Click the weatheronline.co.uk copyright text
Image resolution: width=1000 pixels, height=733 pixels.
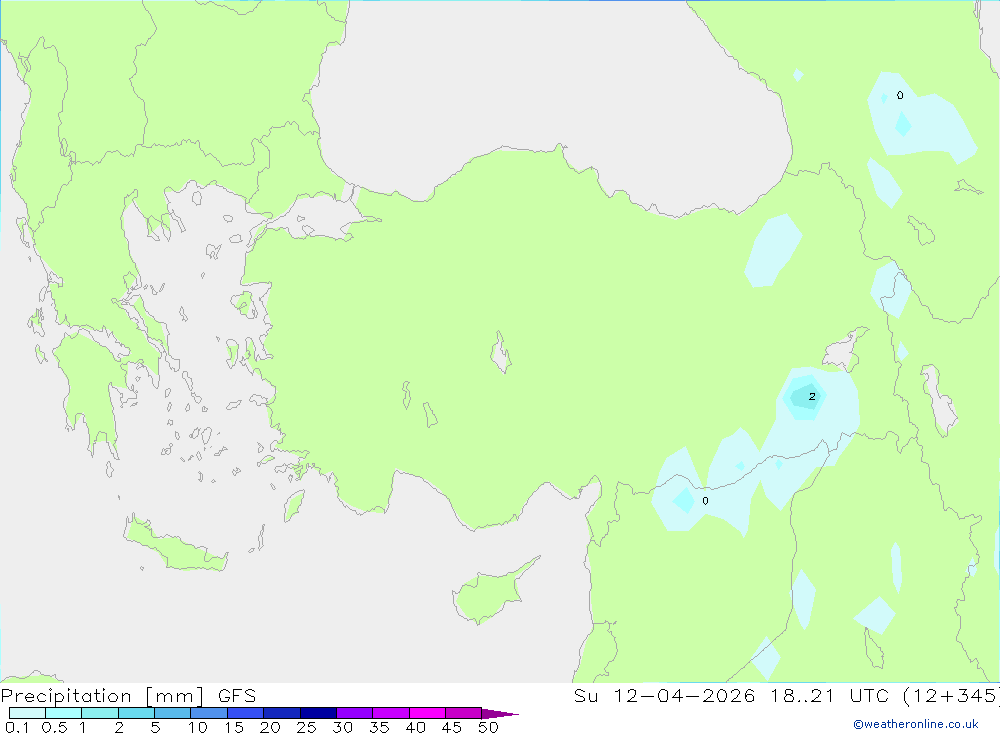[916, 724]
